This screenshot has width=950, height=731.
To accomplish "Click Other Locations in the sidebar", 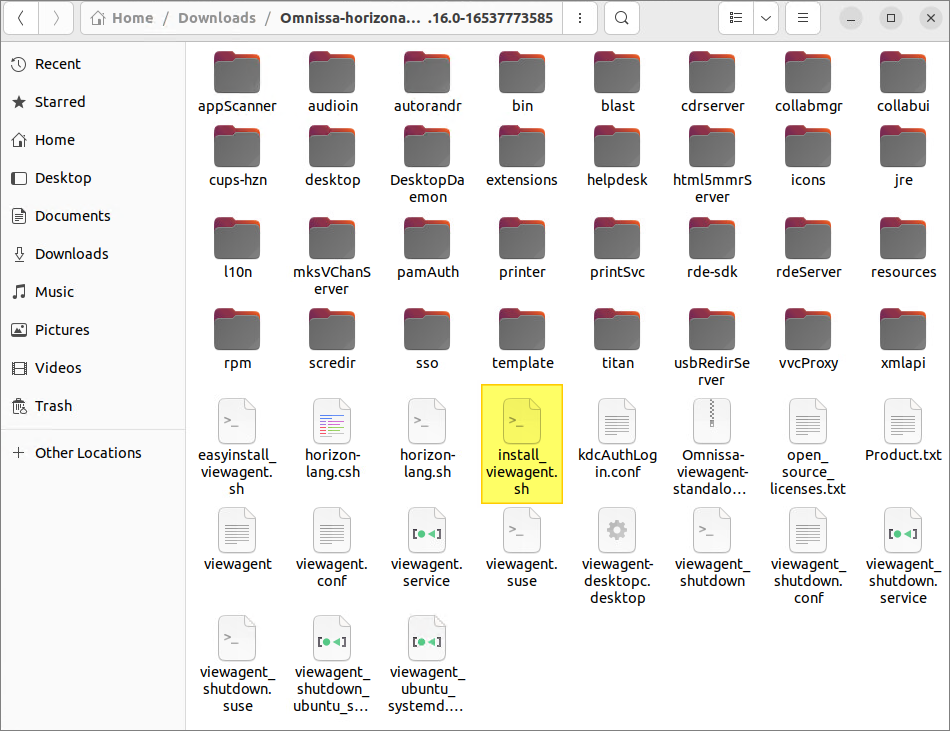I will (x=88, y=453).
